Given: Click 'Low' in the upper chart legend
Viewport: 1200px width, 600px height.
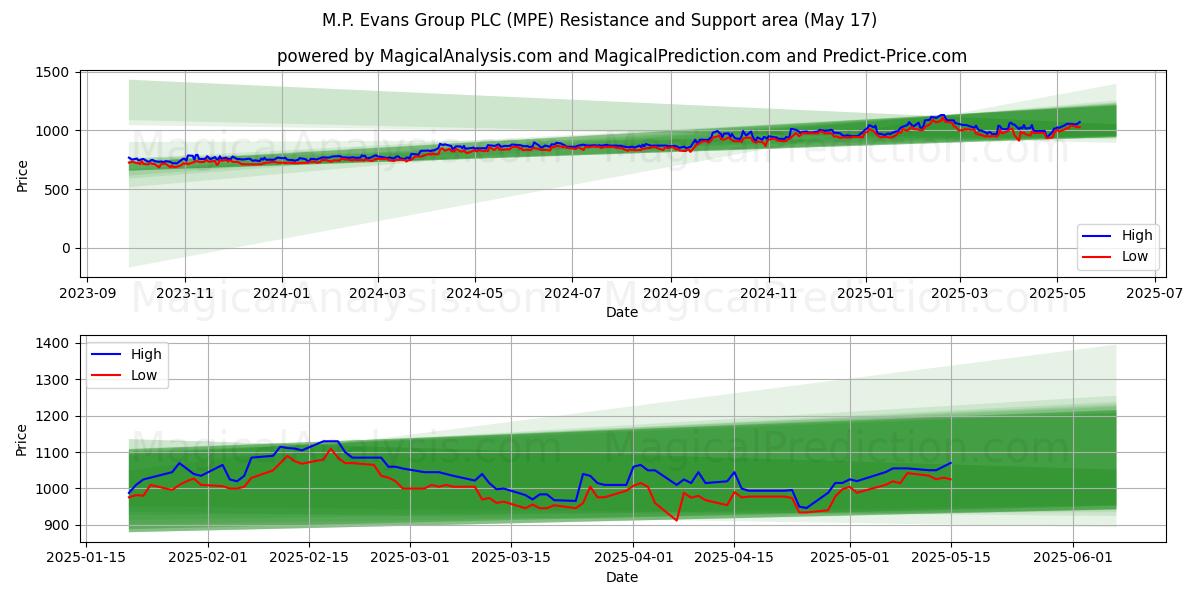Looking at the screenshot, I should 1135,256.
